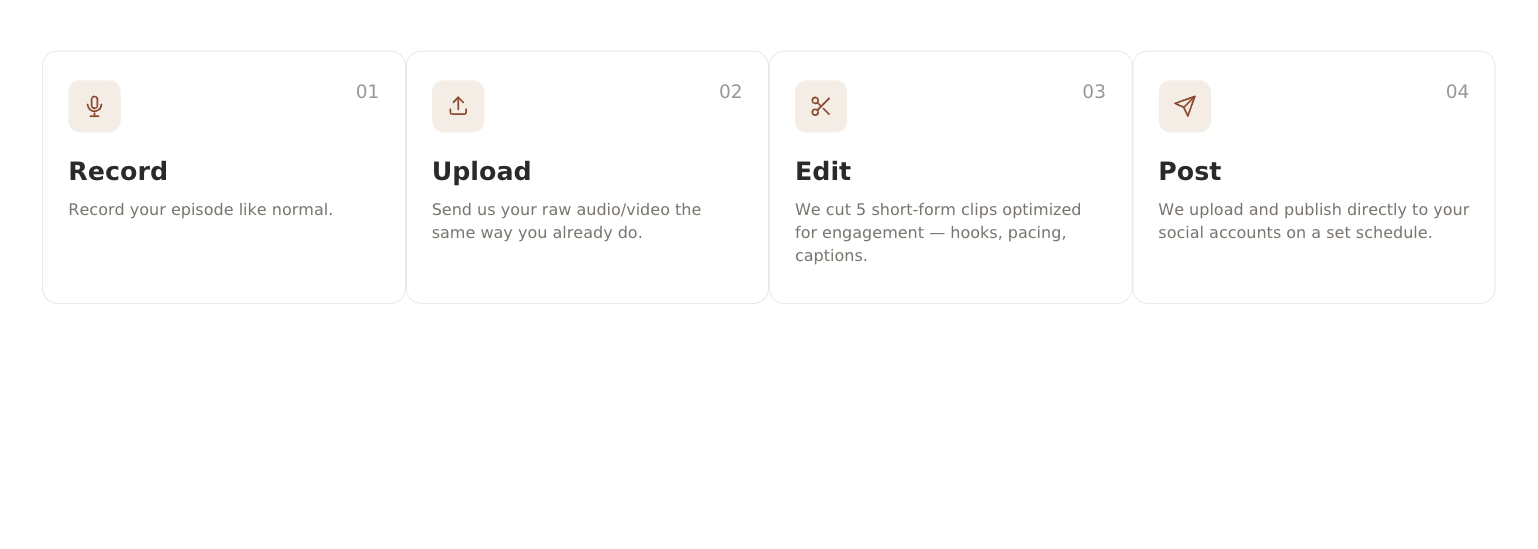The height and width of the screenshot is (549, 1538).
Task: Click blank area in the Post card
Action: pos(1314,273)
